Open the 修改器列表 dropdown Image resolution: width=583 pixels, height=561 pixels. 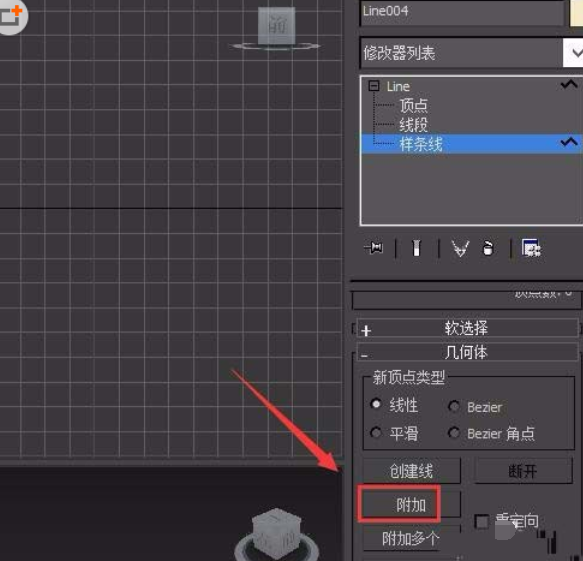click(x=574, y=53)
